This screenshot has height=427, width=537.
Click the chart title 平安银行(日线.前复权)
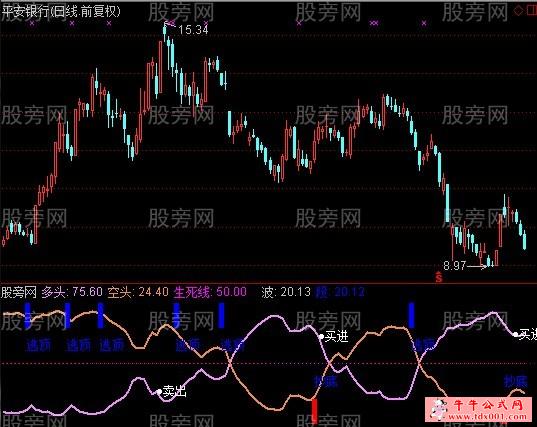pos(61,11)
